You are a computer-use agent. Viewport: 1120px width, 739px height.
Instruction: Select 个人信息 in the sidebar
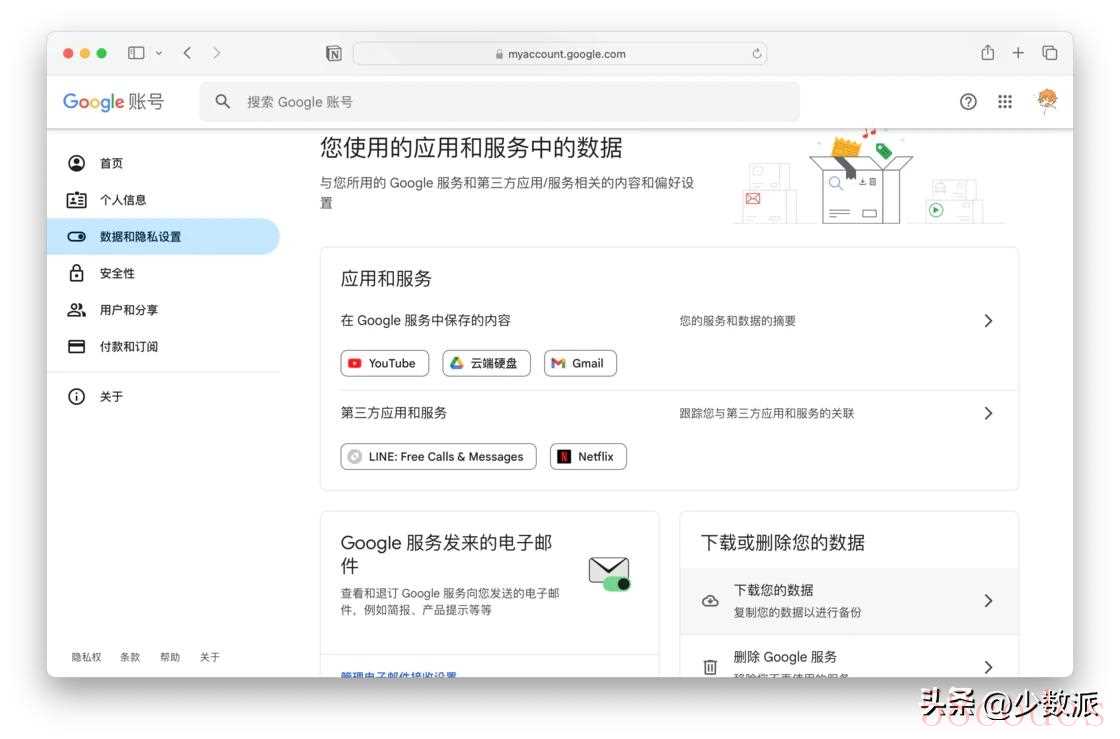[163, 200]
